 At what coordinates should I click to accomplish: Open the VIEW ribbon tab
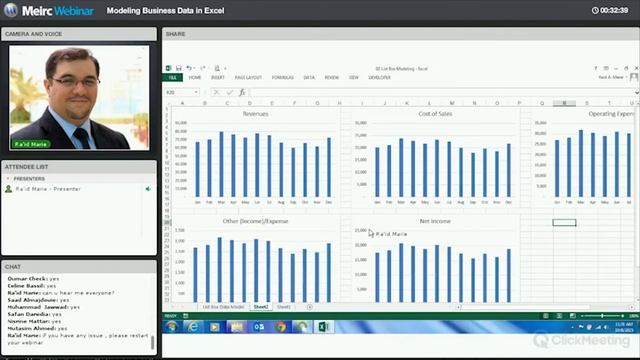353,78
